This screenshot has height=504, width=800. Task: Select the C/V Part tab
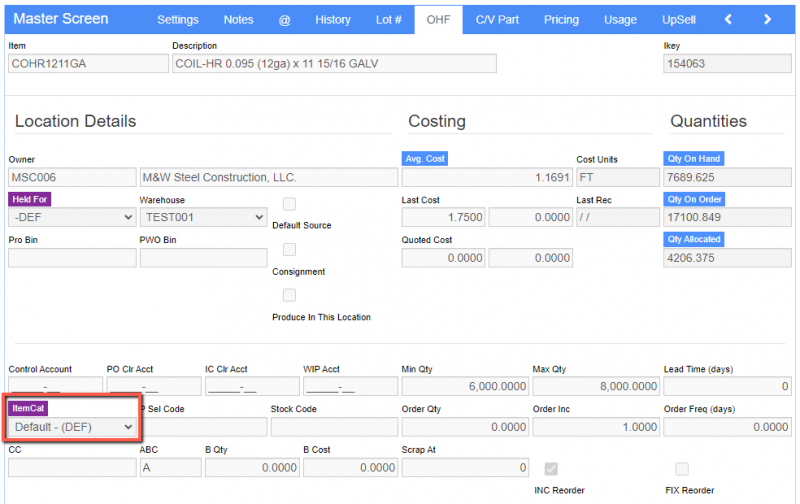click(497, 19)
